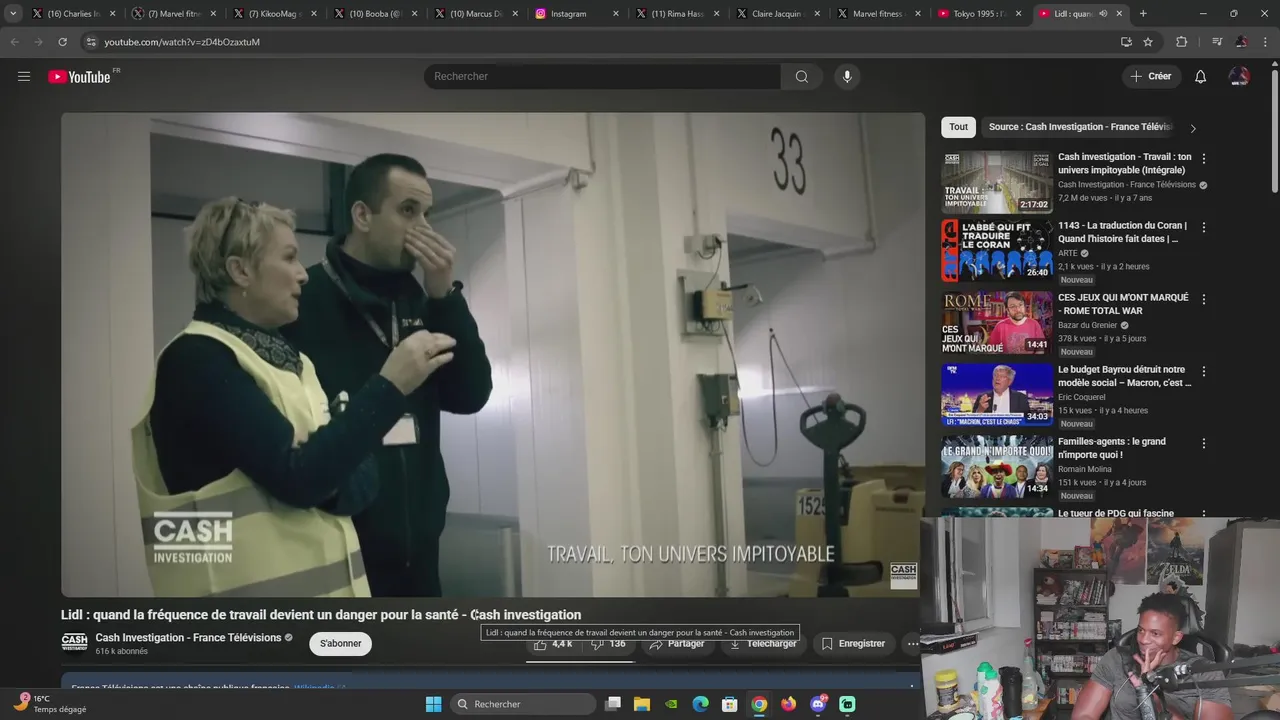Viewport: 1280px width, 720px height.
Task: Select Source Cash Investigation filter chip
Action: pos(1080,127)
